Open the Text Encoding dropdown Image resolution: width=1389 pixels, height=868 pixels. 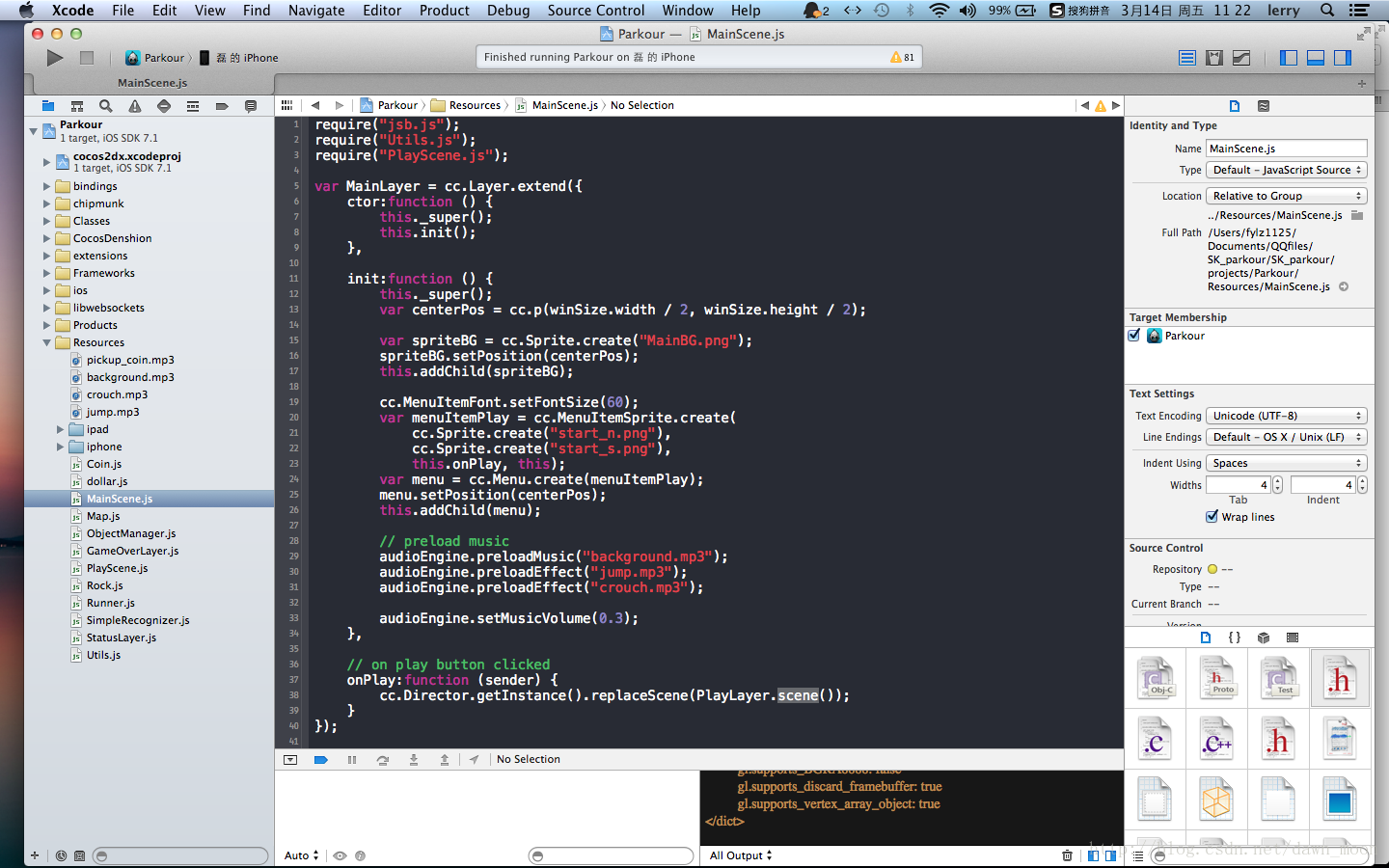[x=1287, y=416]
